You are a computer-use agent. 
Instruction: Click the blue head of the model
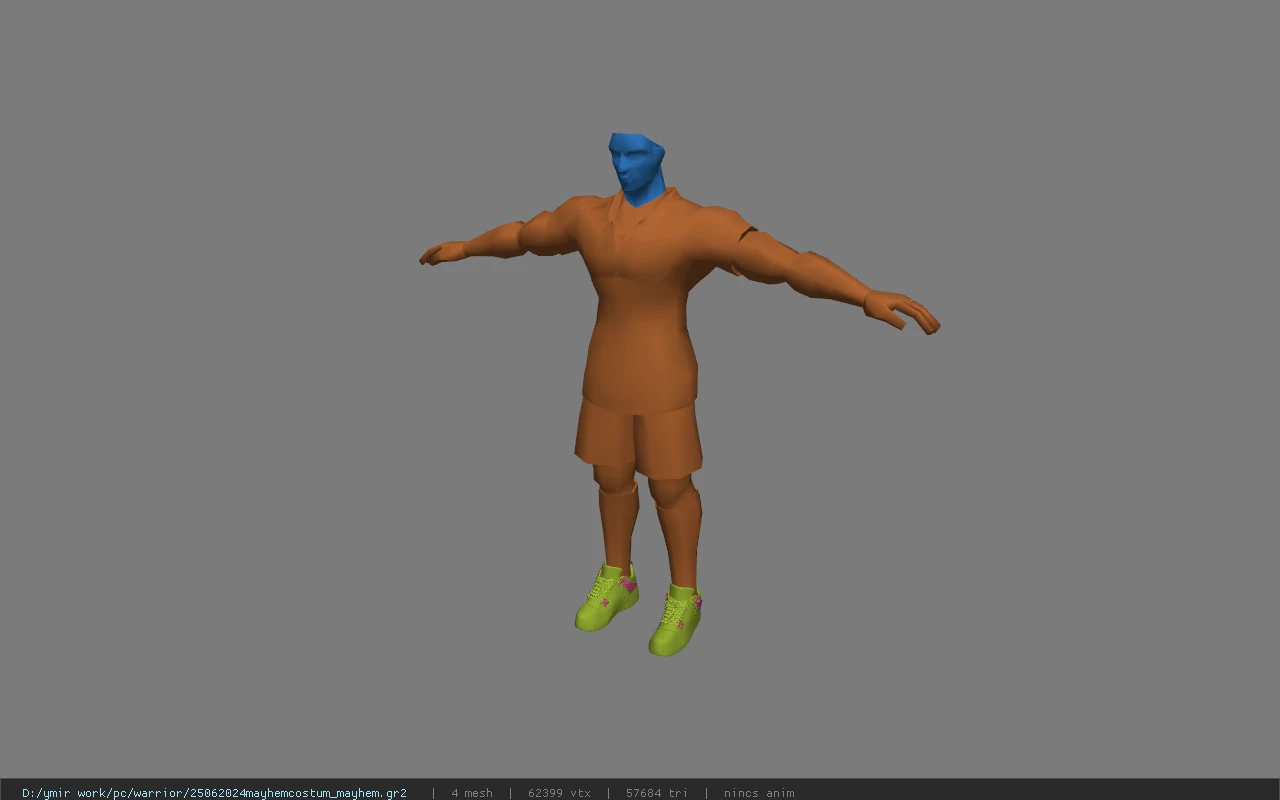[x=636, y=167]
